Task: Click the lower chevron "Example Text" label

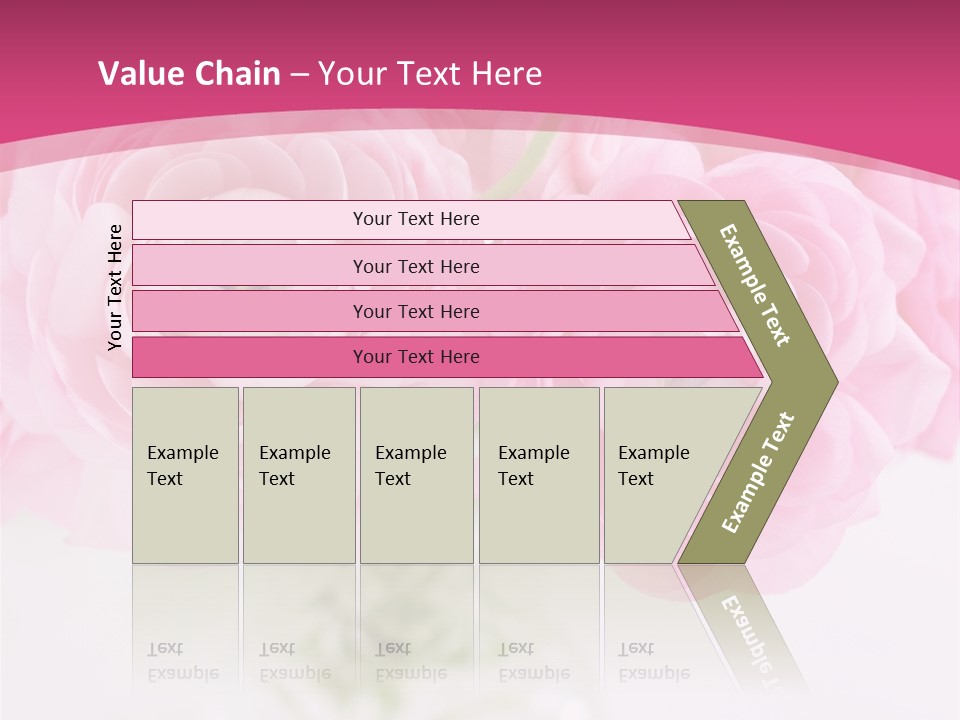Action: 758,472
